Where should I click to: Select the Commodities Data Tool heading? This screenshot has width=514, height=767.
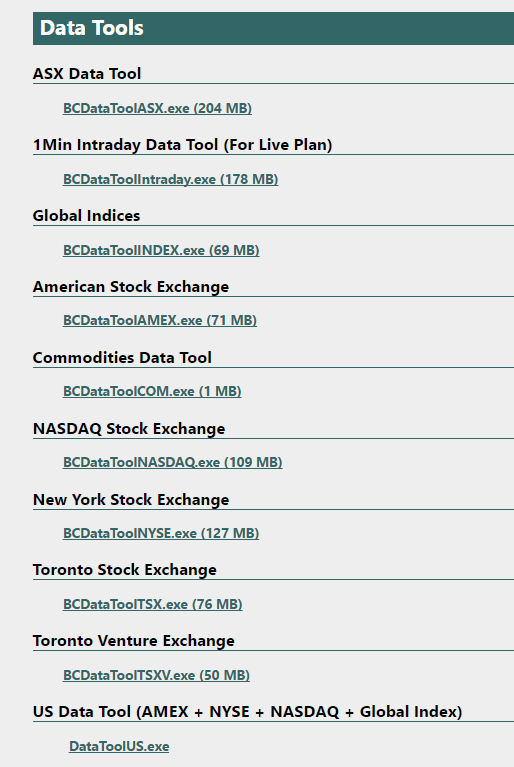122,358
